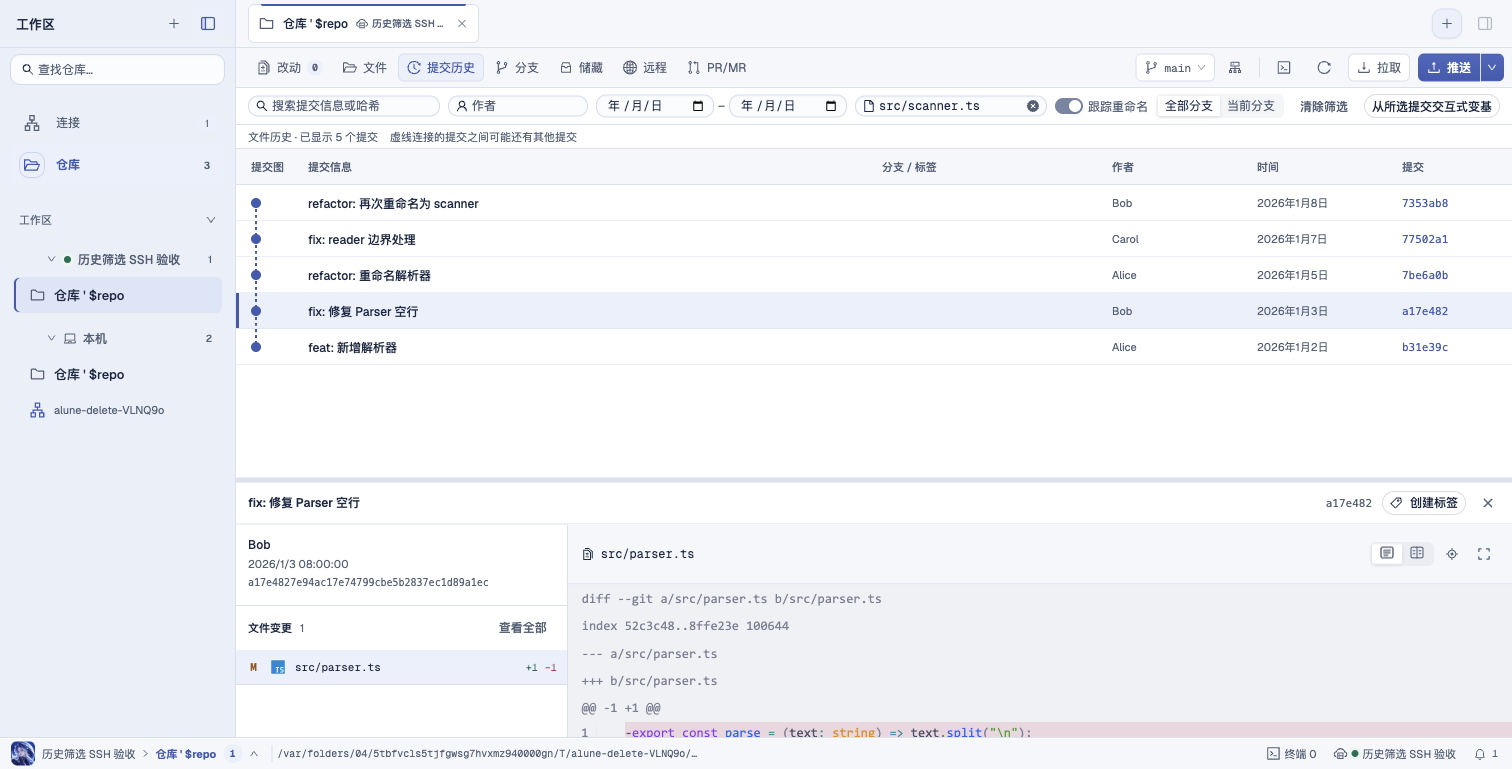Open the PR/MR tab
The image size is (1512, 769).
717,68
